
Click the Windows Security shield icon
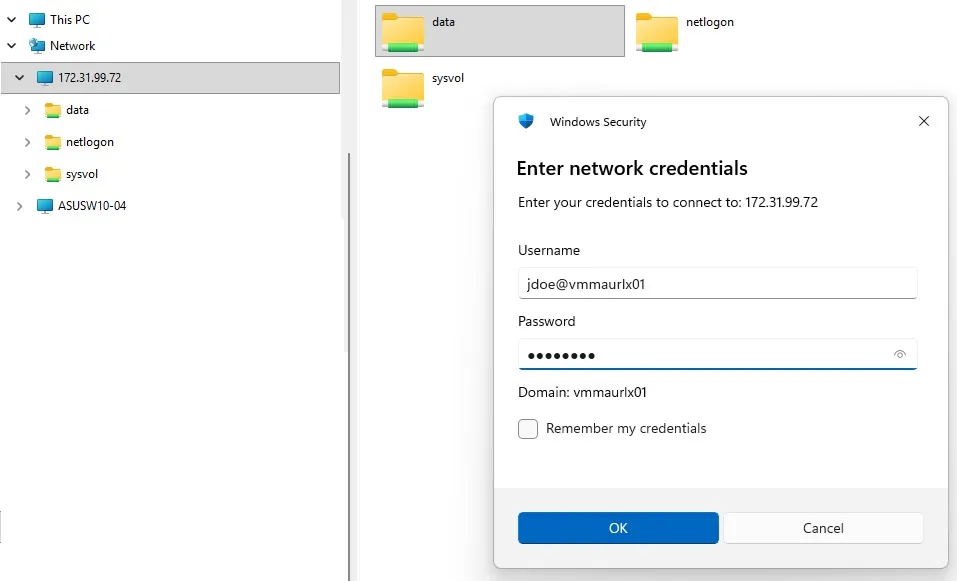pos(526,121)
